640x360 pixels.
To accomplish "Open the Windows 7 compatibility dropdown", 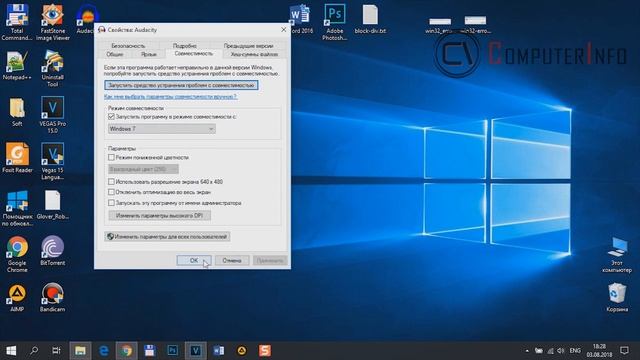I will click(x=162, y=129).
